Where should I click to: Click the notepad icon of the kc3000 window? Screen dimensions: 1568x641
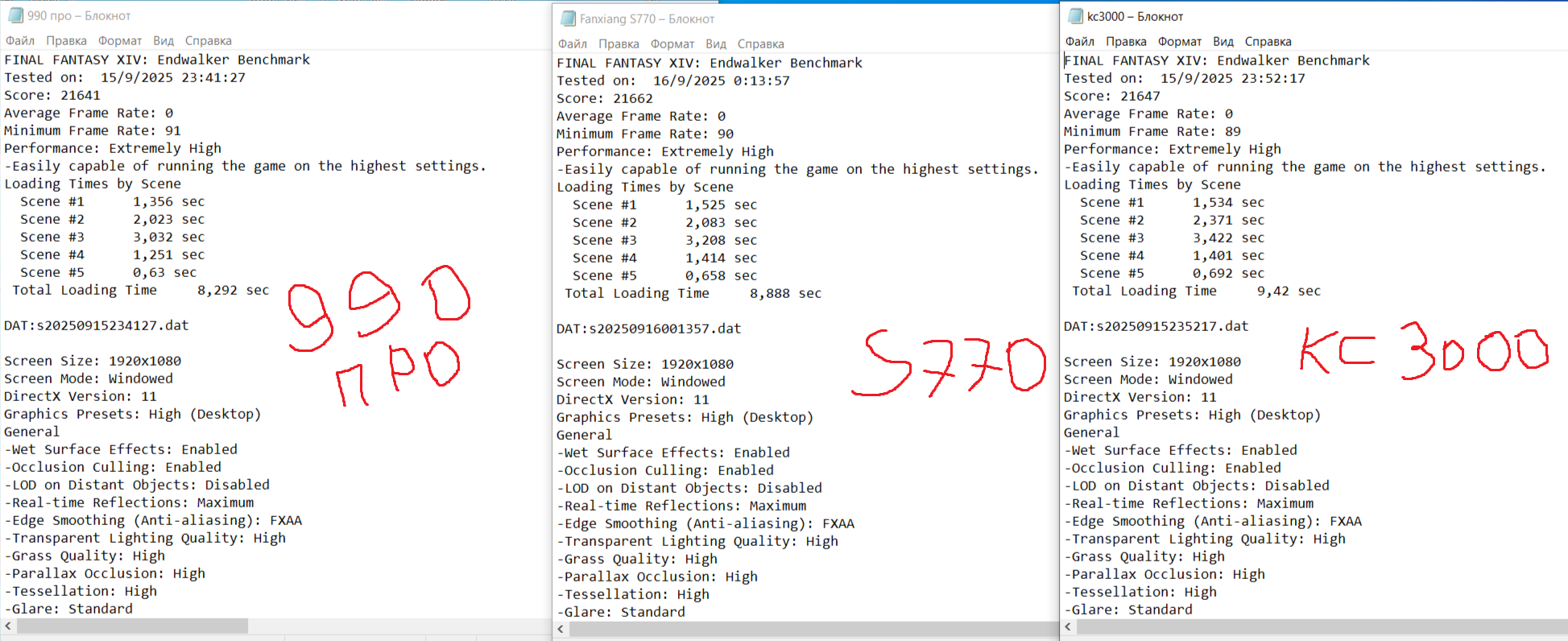(x=1075, y=16)
